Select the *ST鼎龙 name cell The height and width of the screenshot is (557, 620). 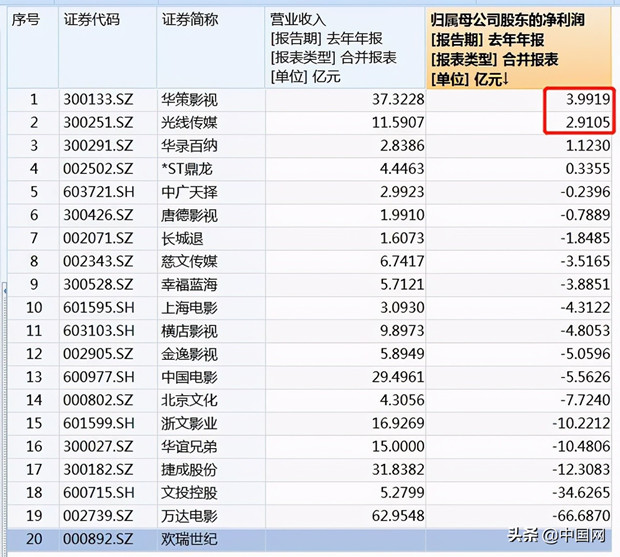(x=211, y=169)
